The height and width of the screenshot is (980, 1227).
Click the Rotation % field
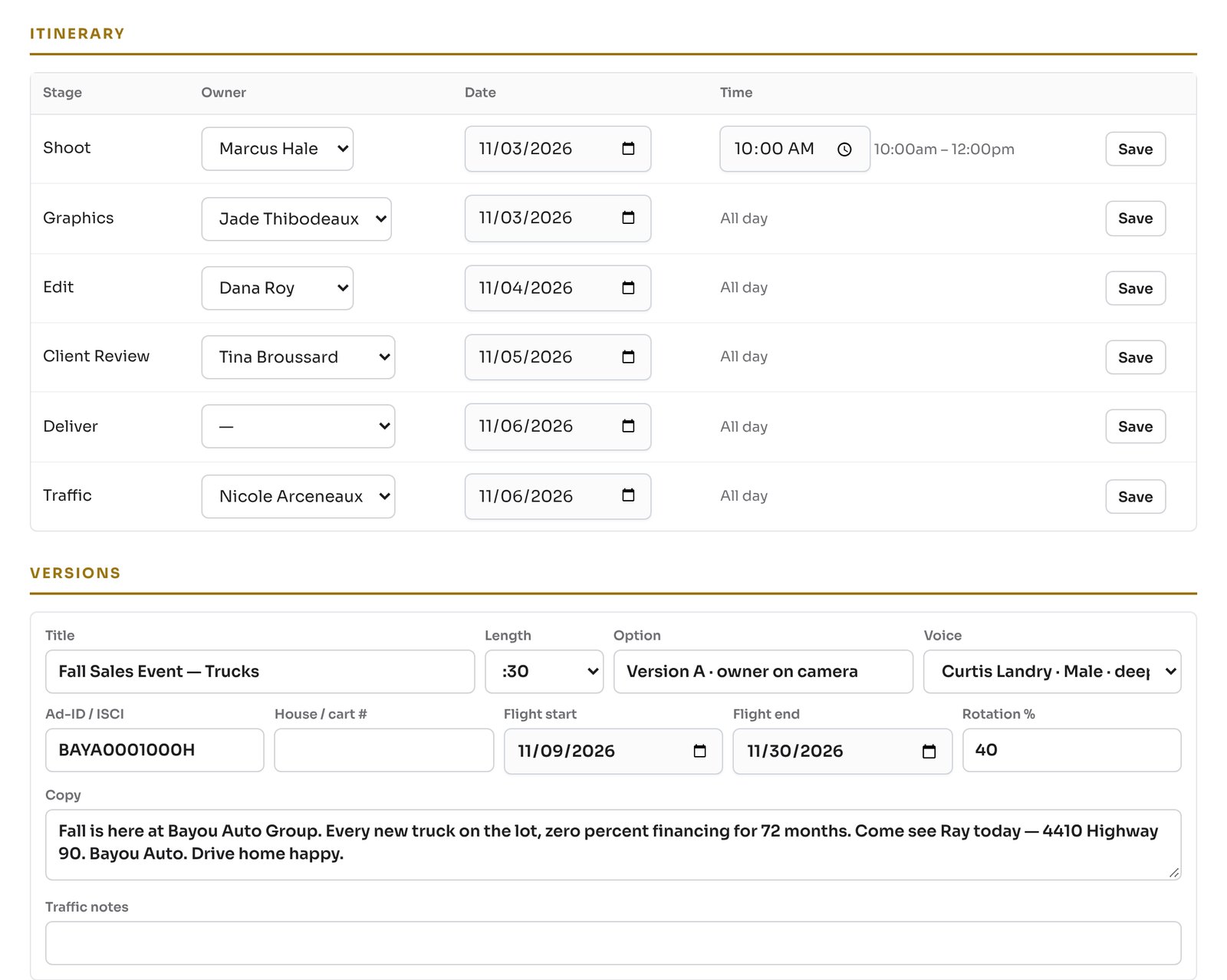[1071, 750]
